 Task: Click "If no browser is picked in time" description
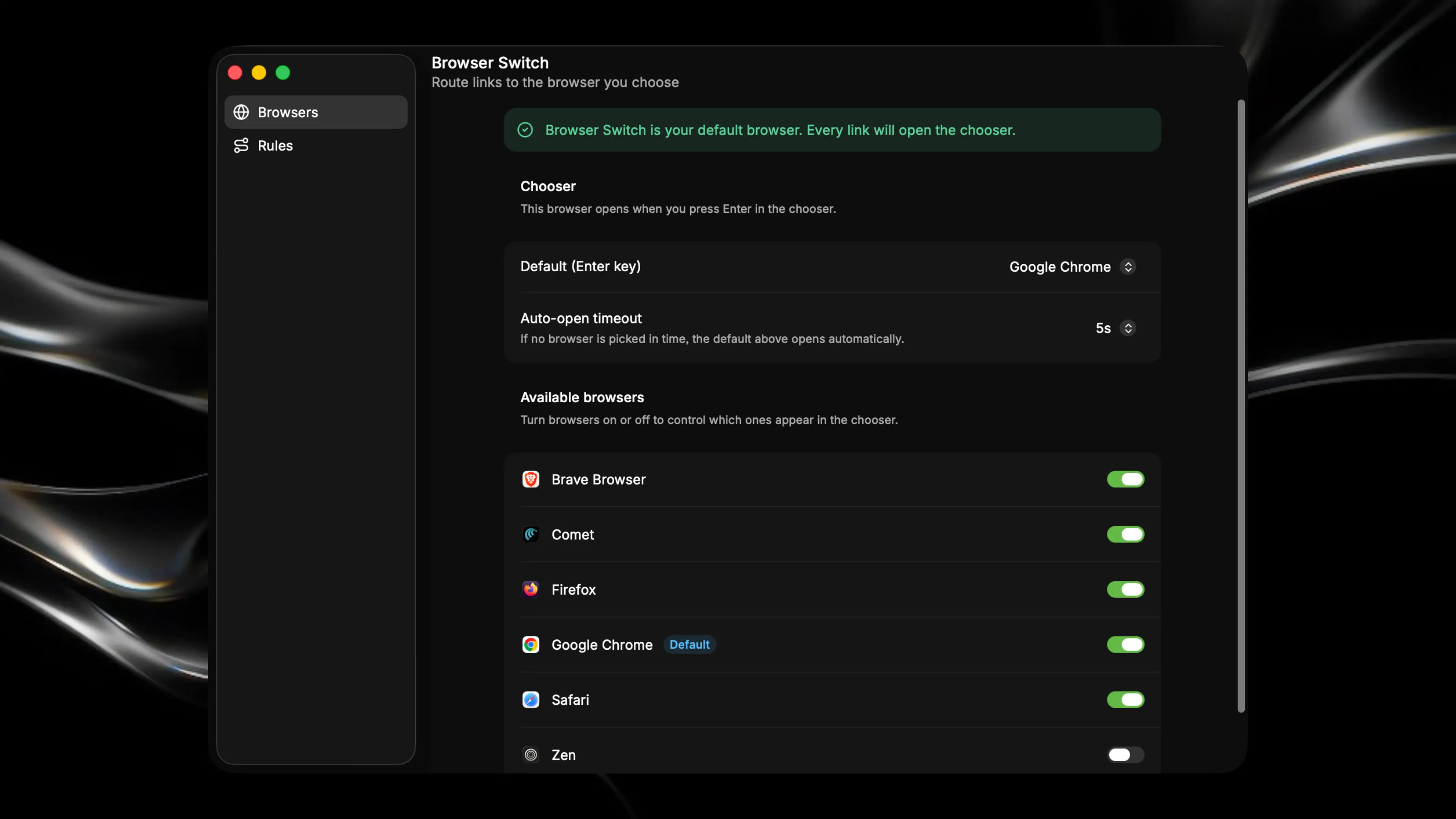(x=712, y=339)
